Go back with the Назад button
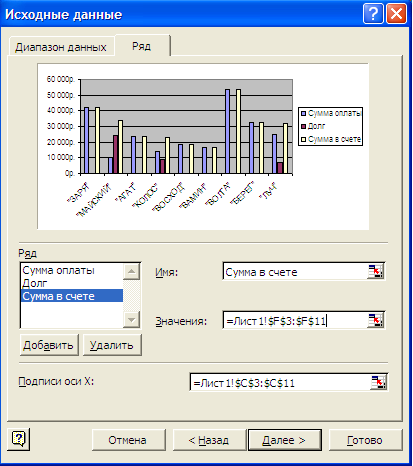Viewport: 413px width, 466px height. 209,440
